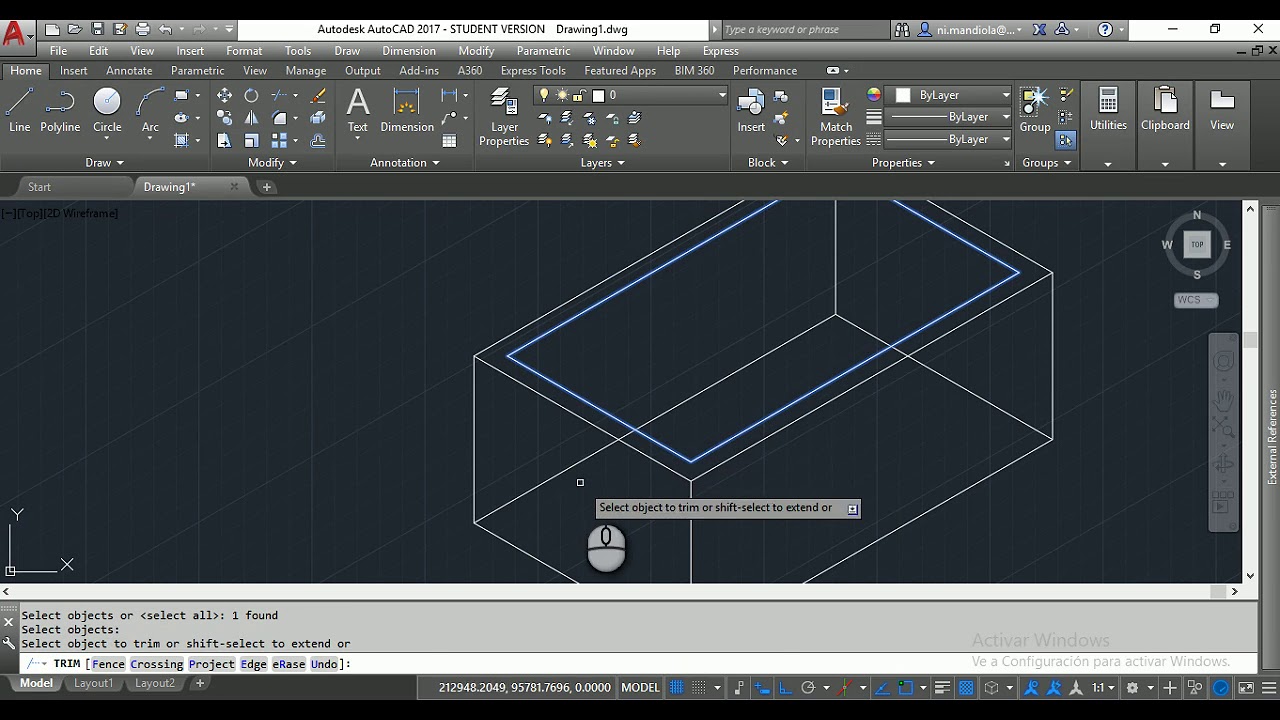Expand the Modify panel

tap(272, 163)
